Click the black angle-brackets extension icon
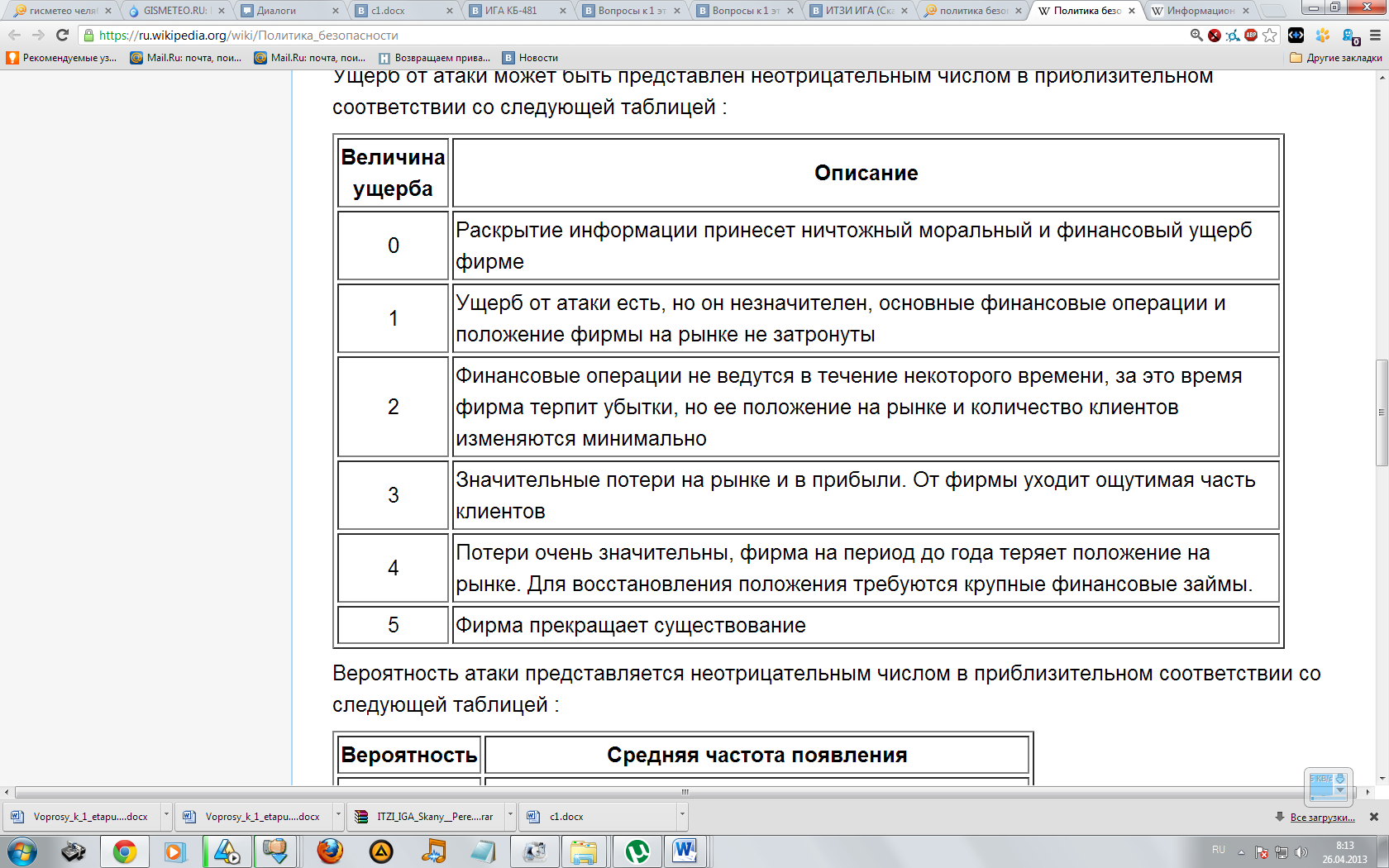Image resolution: width=1389 pixels, height=868 pixels. (1296, 36)
